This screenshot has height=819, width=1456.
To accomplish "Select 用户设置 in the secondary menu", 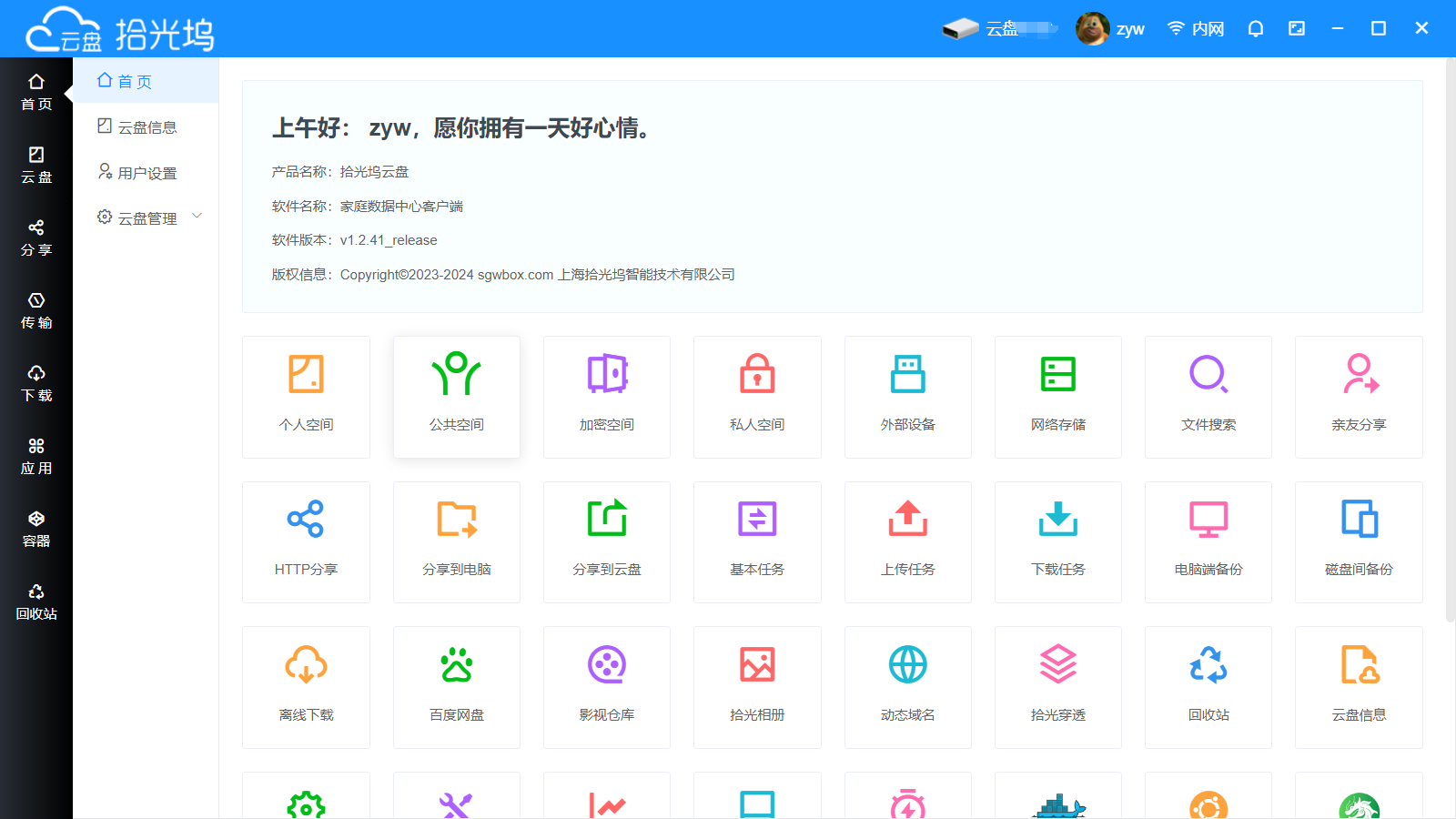I will coord(146,172).
